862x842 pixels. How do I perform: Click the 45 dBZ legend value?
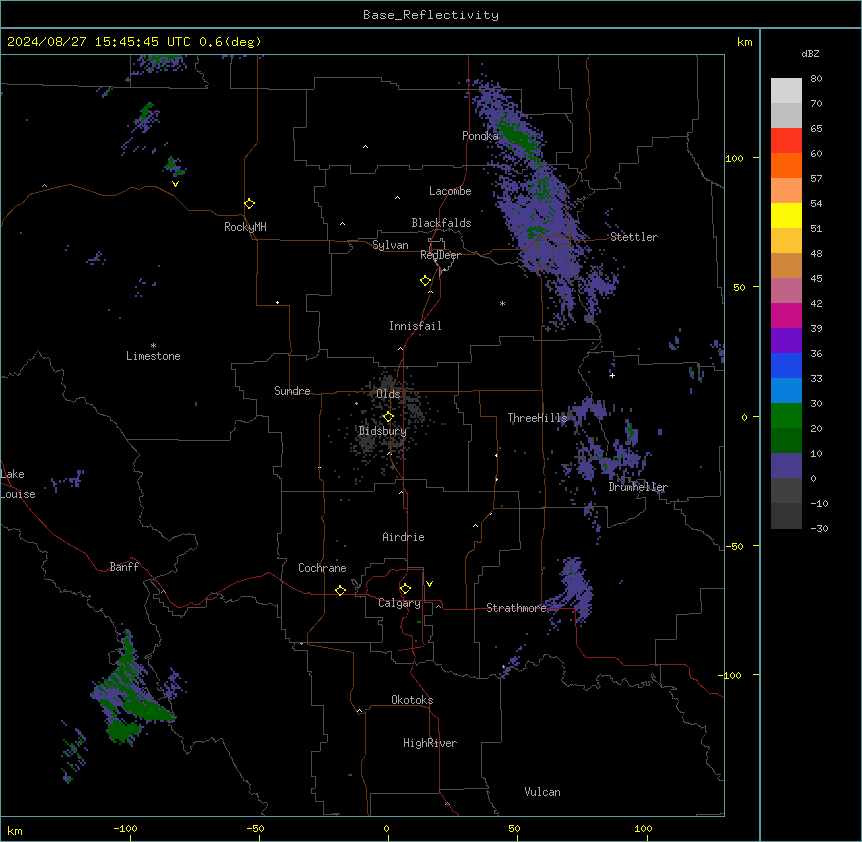(816, 279)
